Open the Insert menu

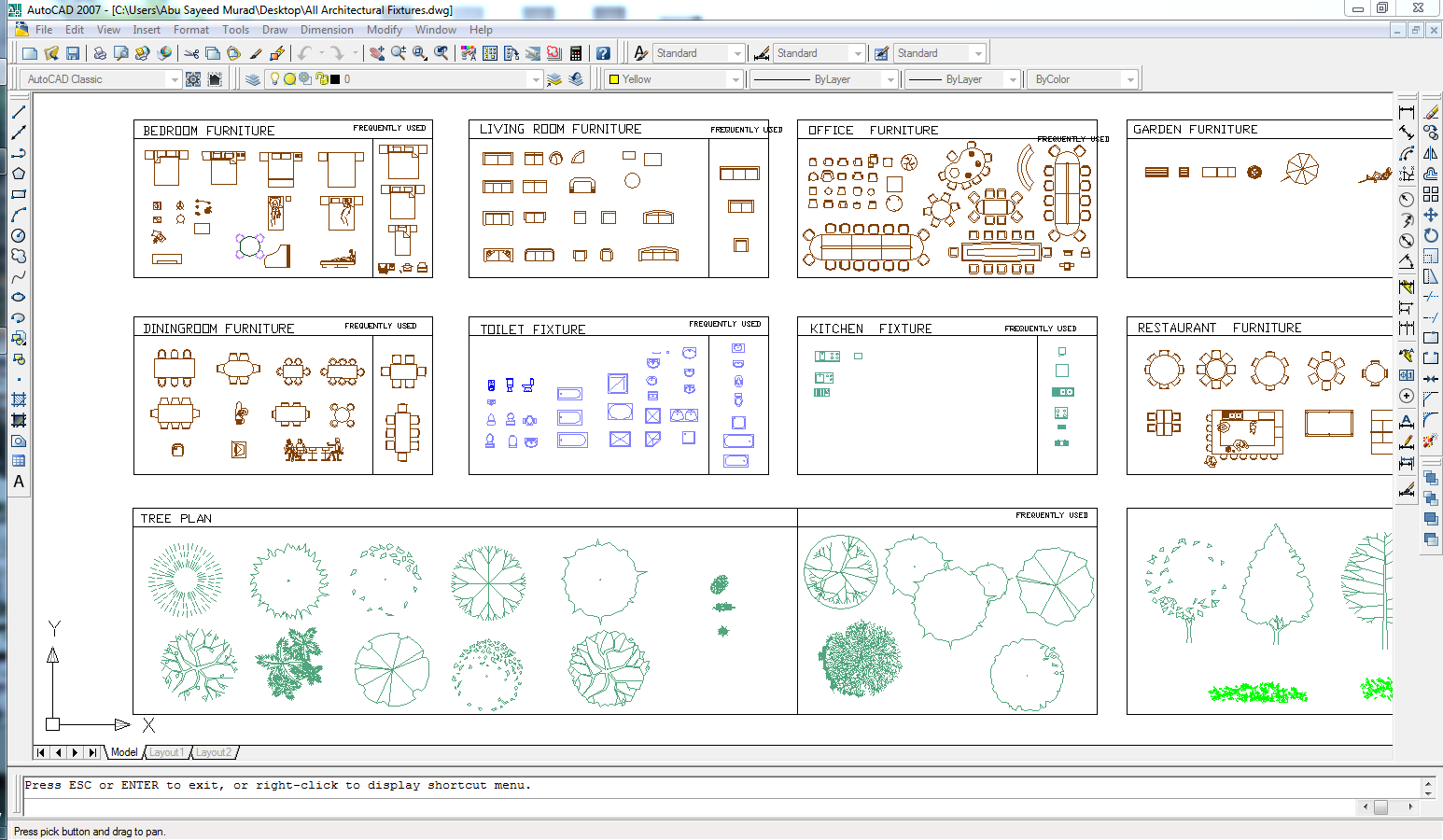point(147,30)
